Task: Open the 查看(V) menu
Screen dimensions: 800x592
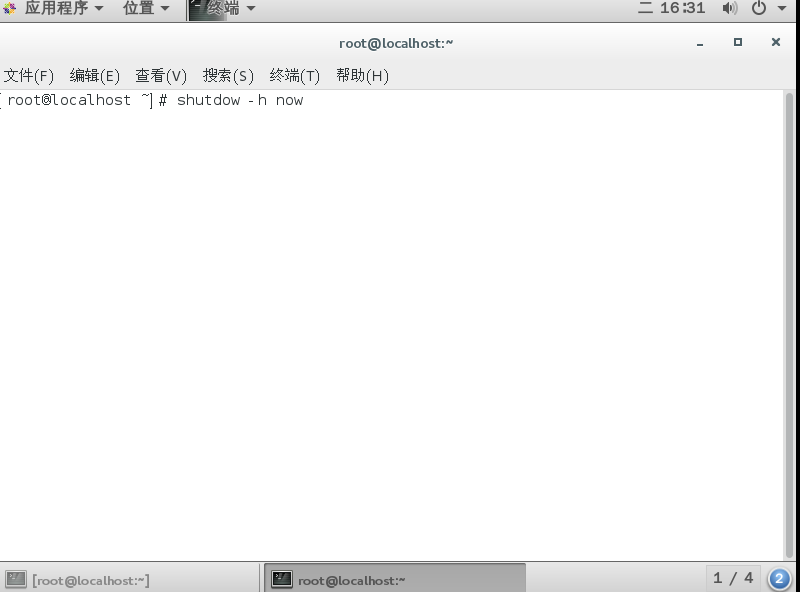Action: point(161,76)
